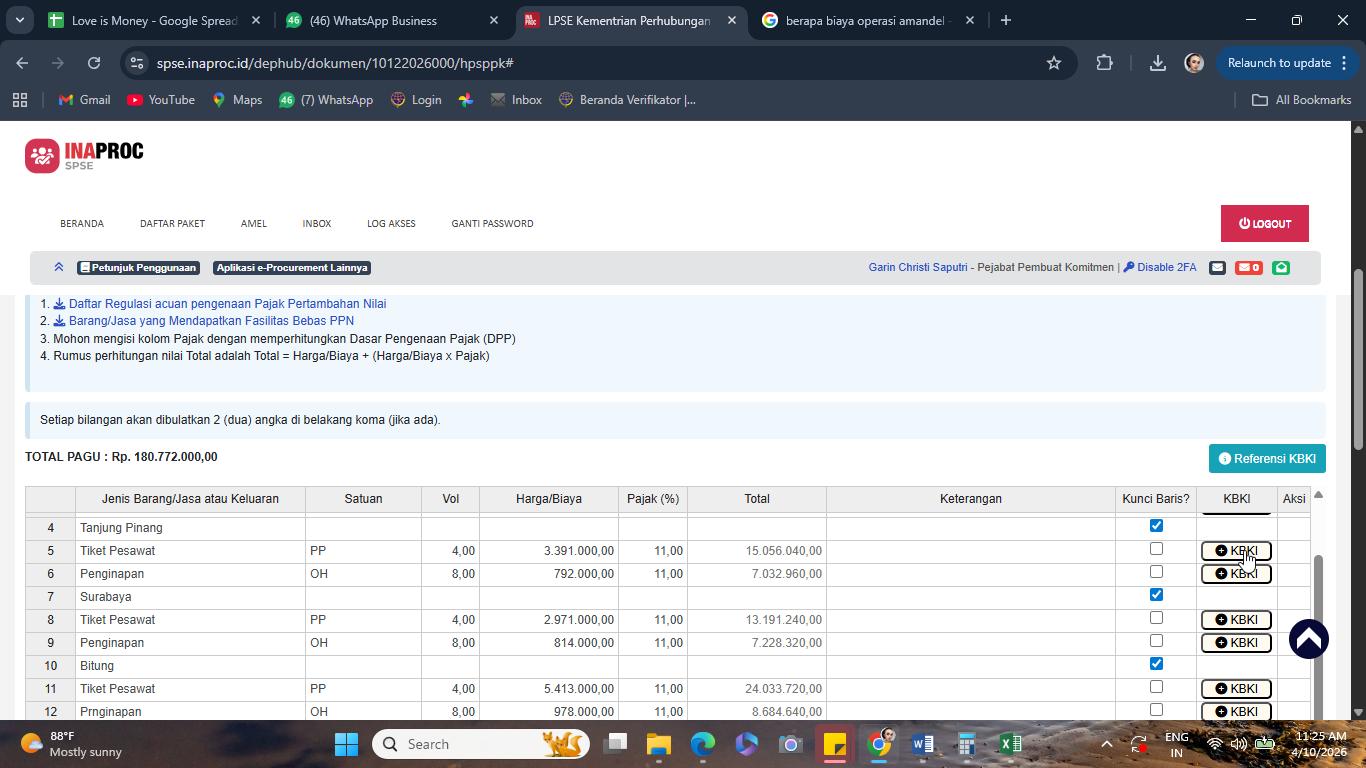The height and width of the screenshot is (768, 1366).
Task: Open the dark envelope inbox icon
Action: (1217, 267)
